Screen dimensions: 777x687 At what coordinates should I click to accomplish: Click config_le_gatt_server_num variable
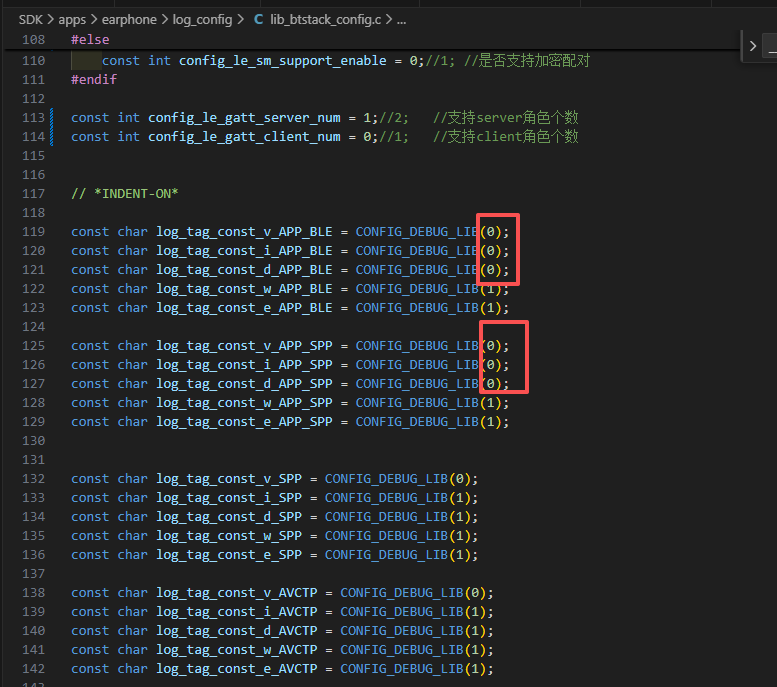tap(244, 118)
